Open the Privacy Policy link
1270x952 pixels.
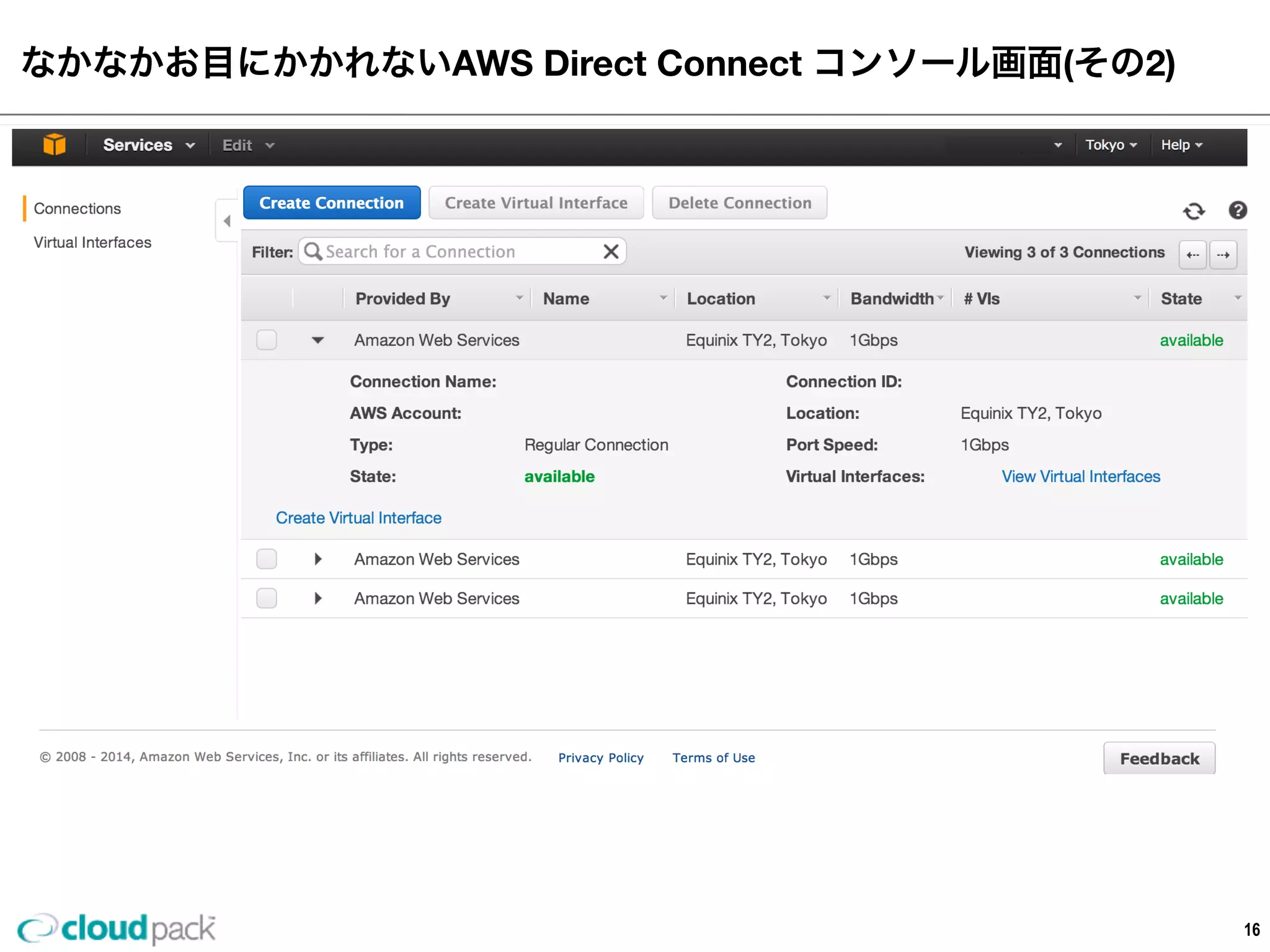pyautogui.click(x=601, y=758)
